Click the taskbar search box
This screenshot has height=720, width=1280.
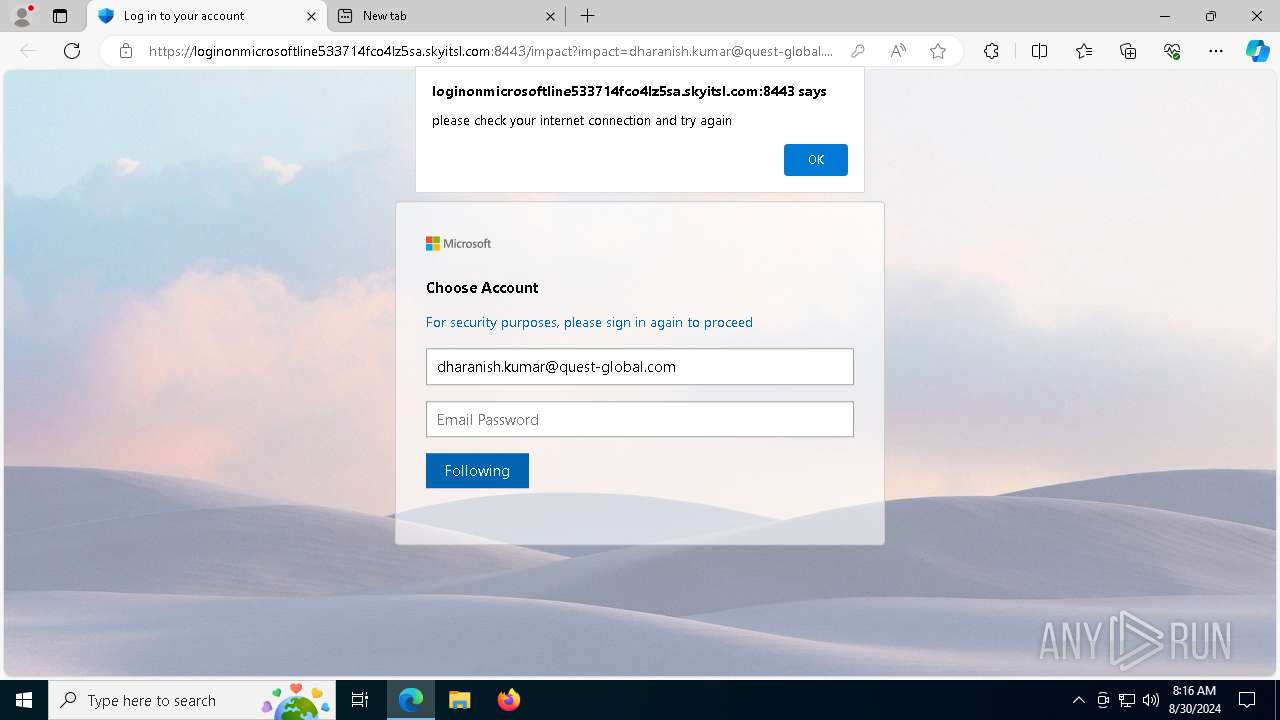coord(192,700)
